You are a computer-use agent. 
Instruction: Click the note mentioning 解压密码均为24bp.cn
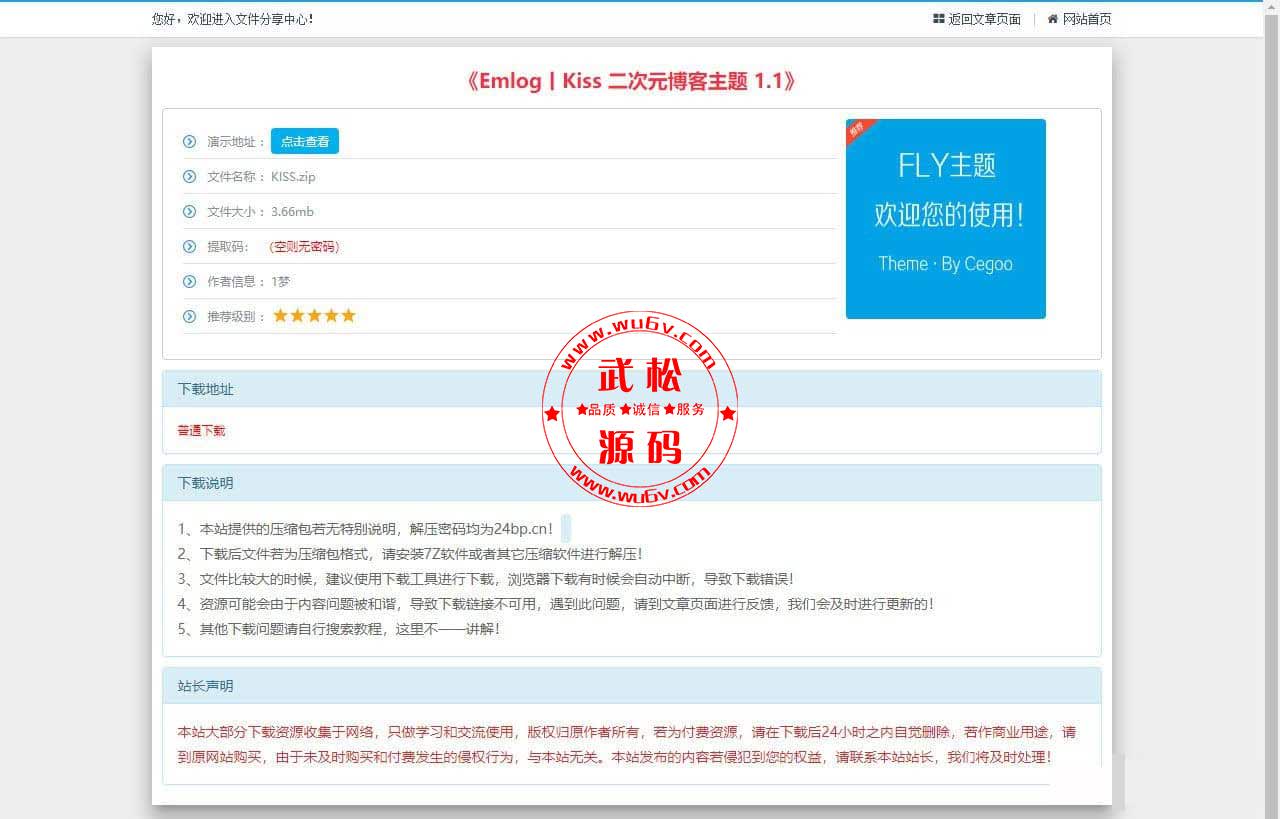point(366,529)
